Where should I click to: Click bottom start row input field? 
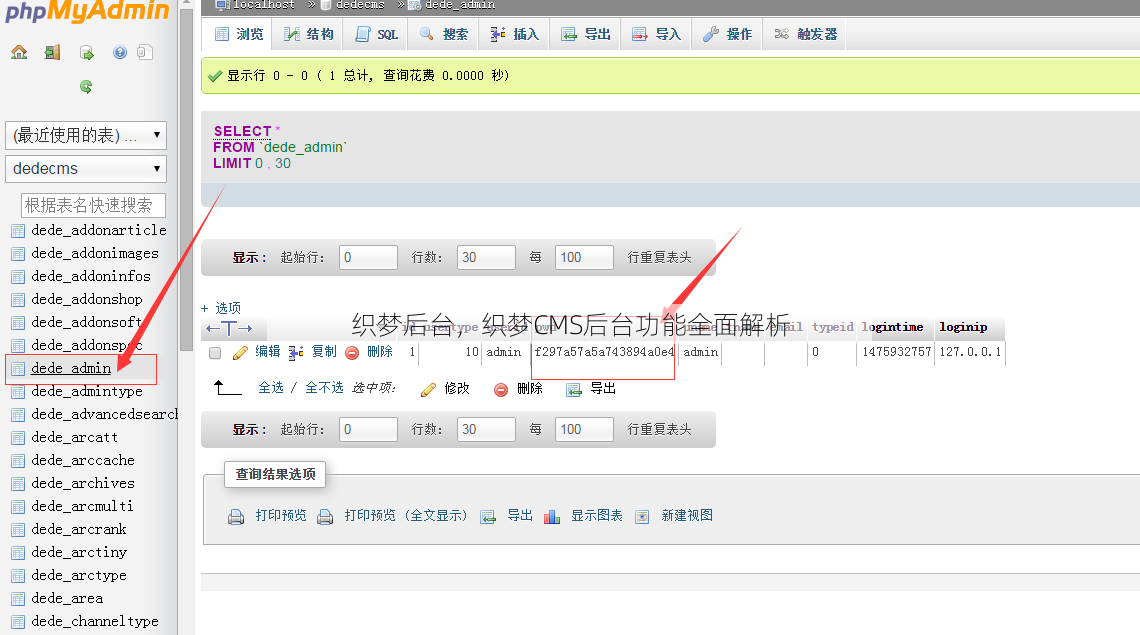[368, 430]
